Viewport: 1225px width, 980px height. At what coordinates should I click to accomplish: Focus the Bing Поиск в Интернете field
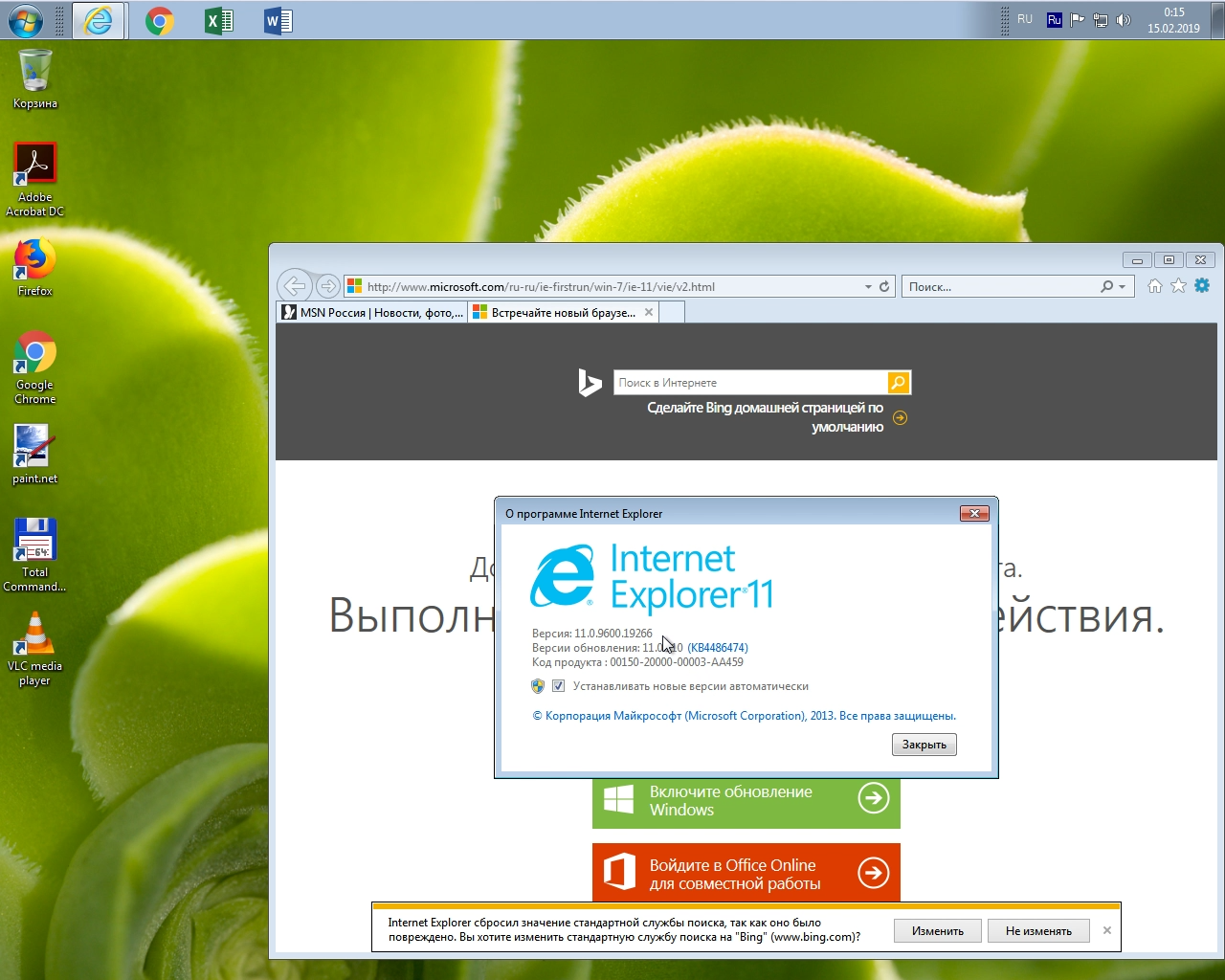tap(750, 383)
